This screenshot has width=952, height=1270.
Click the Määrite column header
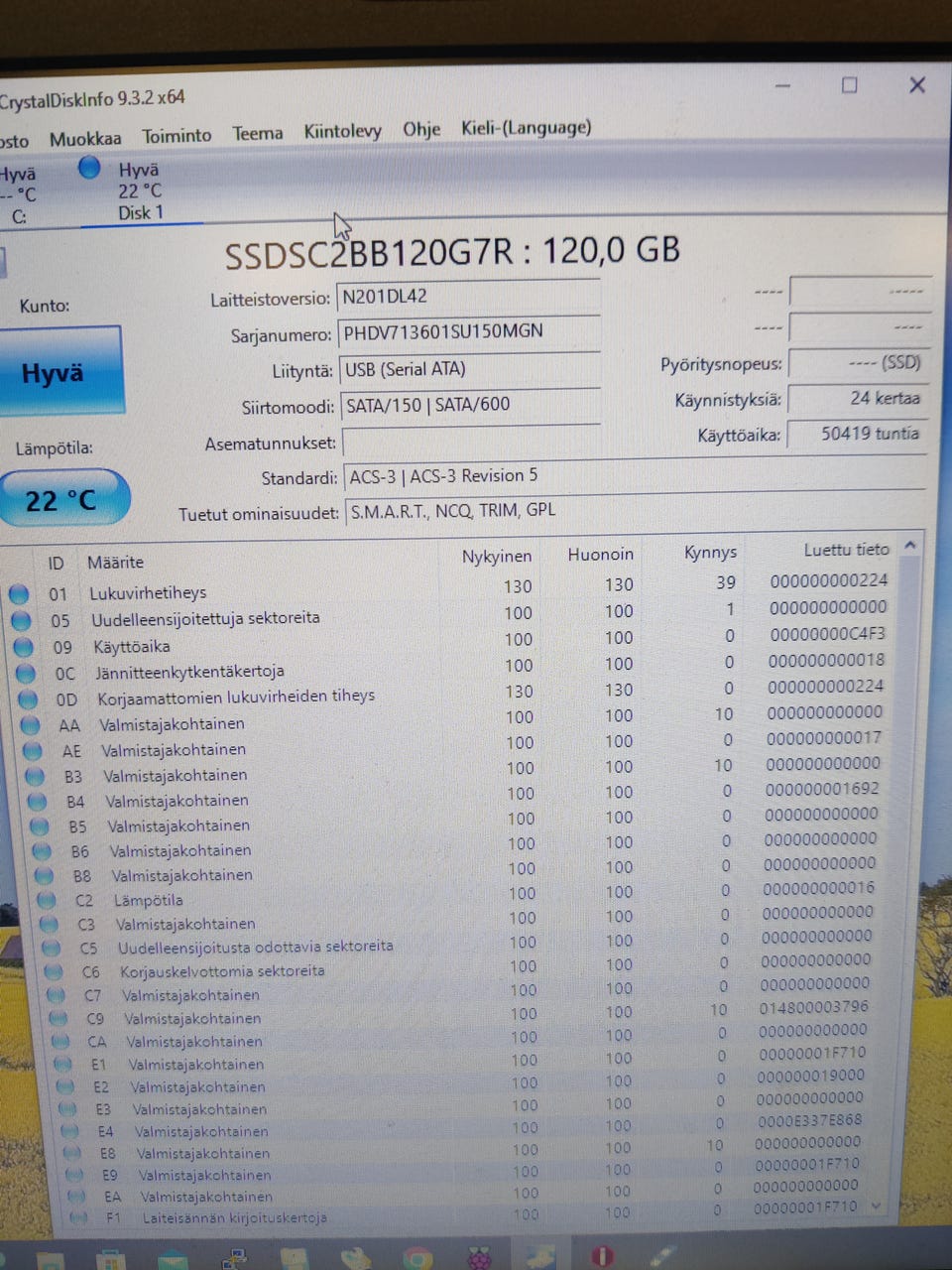tap(115, 563)
